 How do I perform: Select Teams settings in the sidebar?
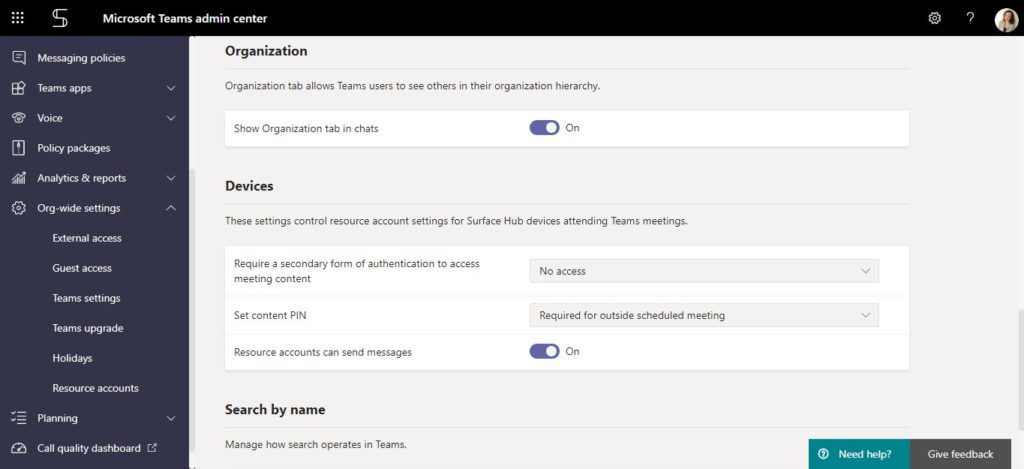coord(86,298)
